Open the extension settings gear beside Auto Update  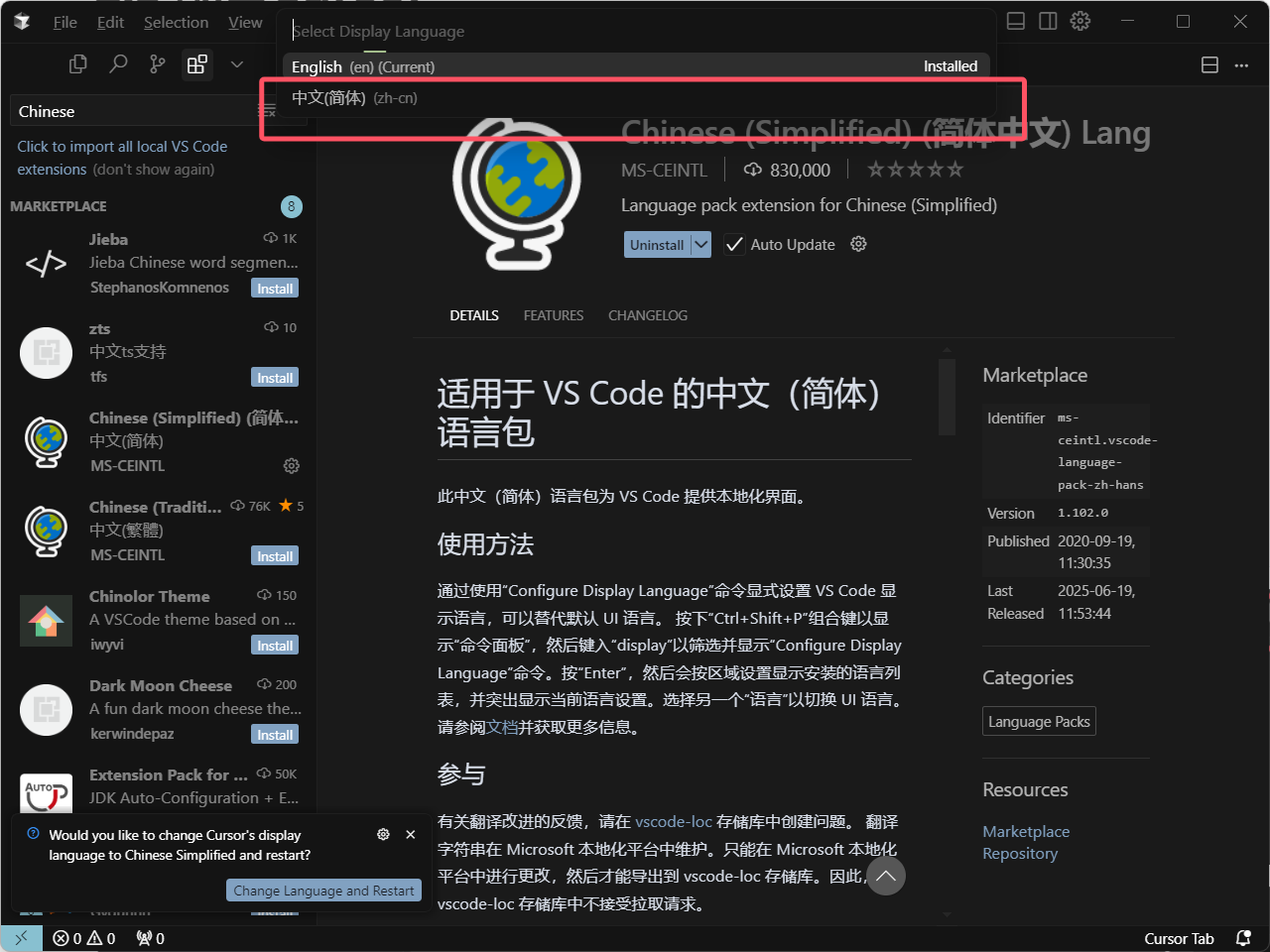coord(857,244)
